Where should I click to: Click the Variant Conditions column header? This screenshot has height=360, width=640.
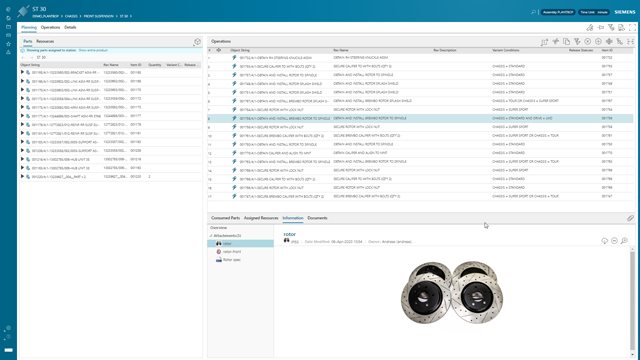[506, 50]
